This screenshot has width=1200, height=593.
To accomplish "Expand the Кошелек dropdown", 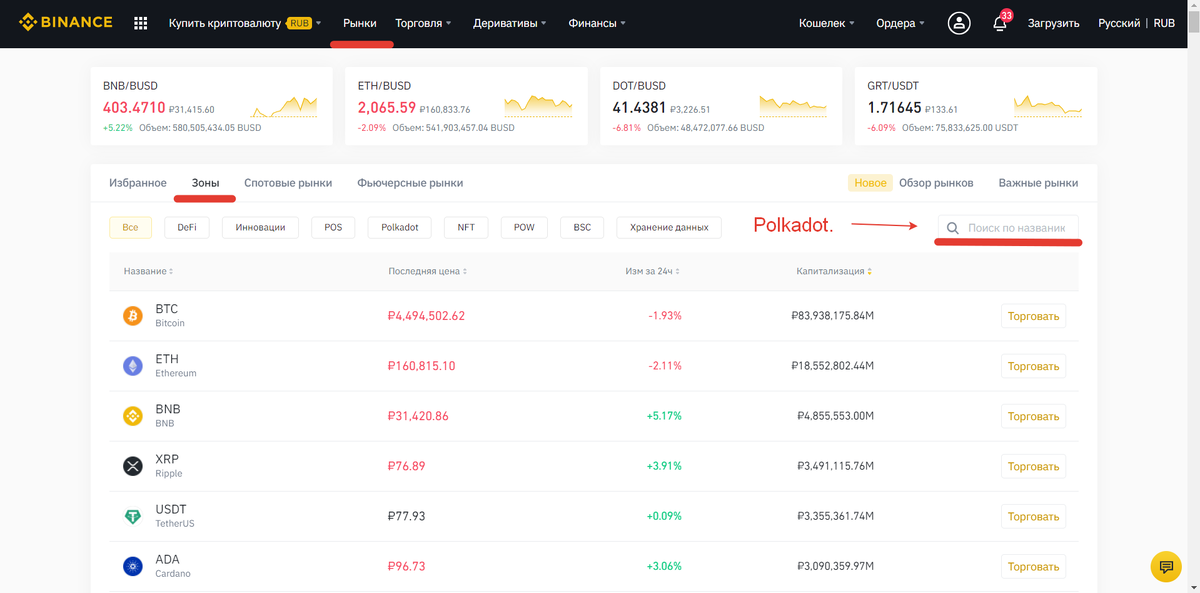I will [827, 23].
